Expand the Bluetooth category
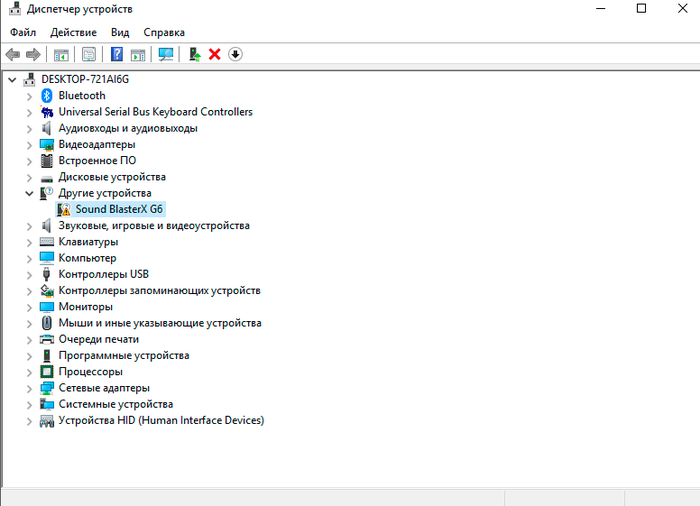This screenshot has width=700, height=506. 29,96
